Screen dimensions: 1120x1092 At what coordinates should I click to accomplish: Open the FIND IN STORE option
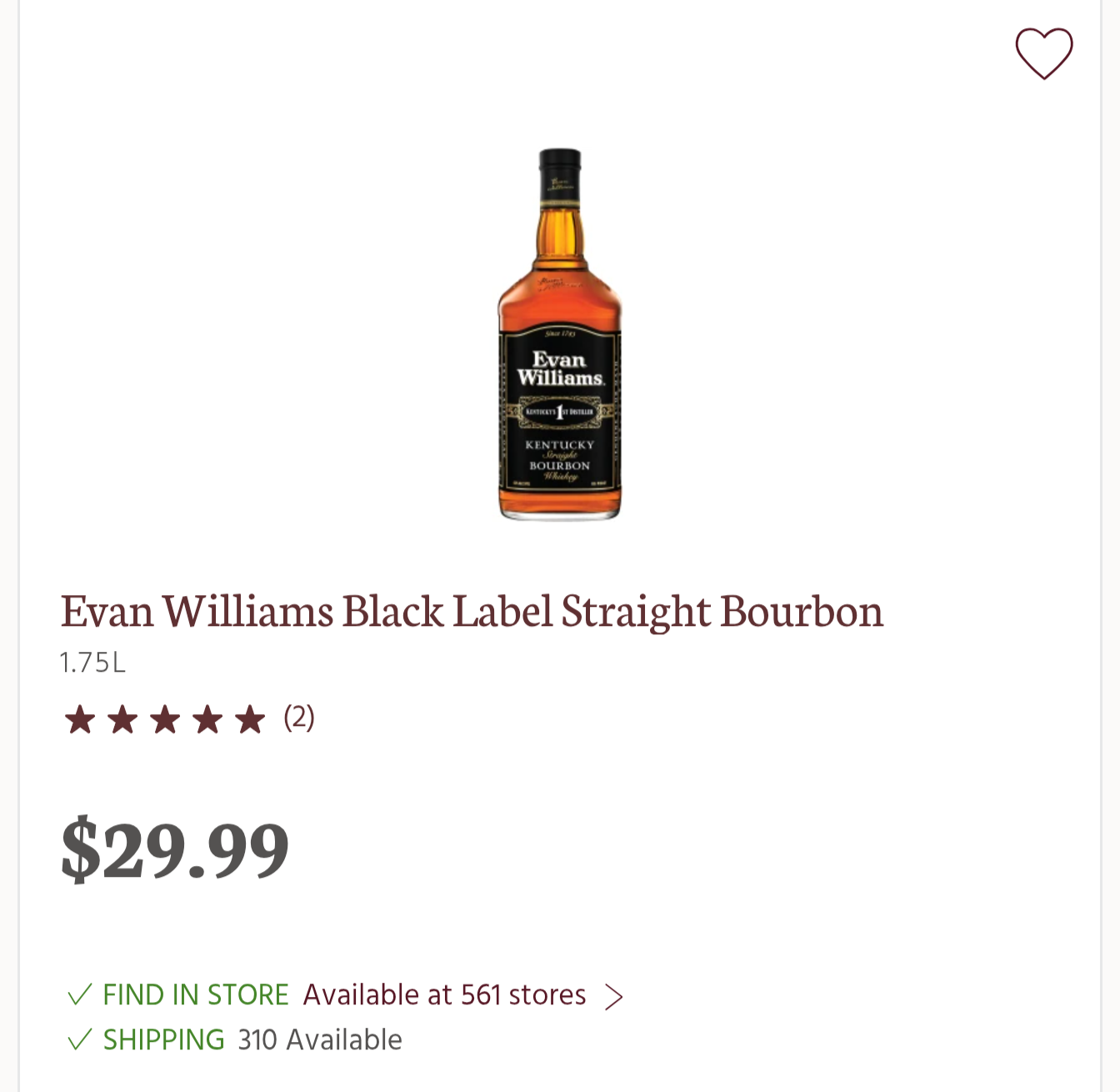click(x=196, y=994)
